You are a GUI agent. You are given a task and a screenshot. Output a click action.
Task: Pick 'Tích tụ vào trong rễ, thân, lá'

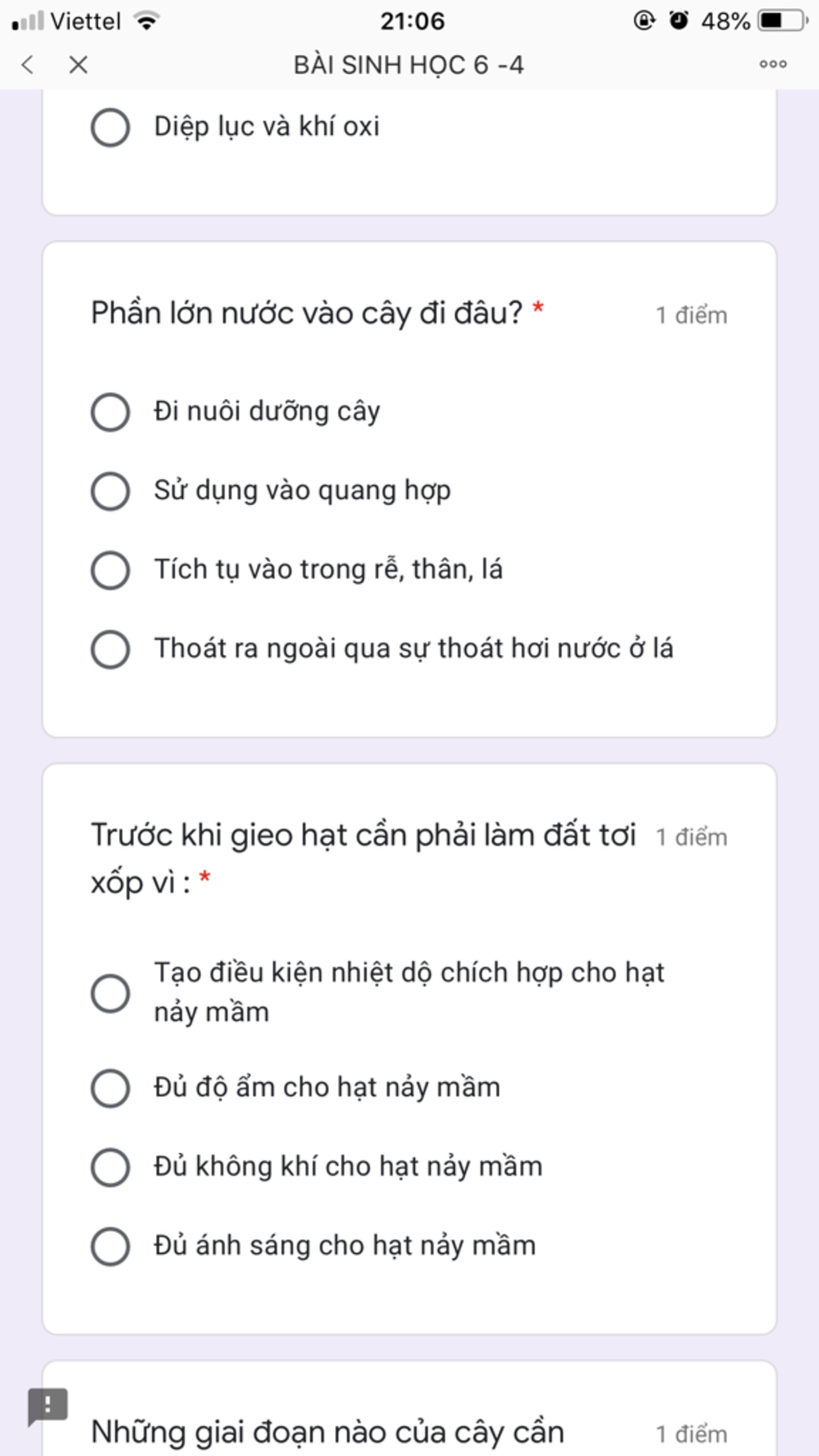[110, 570]
